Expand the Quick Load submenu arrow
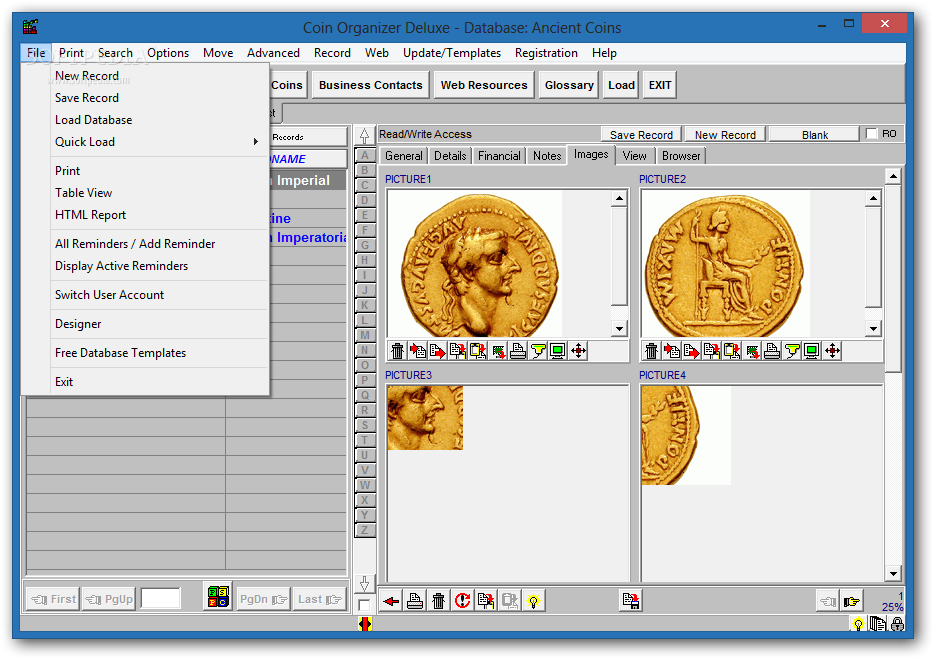Image resolution: width=934 pixels, height=659 pixels. 256,142
